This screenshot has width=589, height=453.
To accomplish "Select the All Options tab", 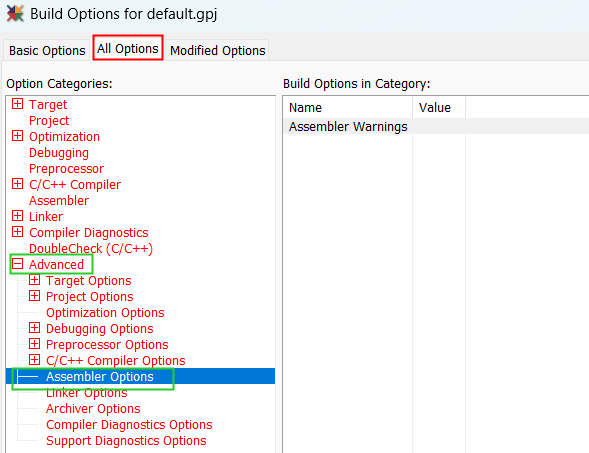I will click(x=128, y=48).
